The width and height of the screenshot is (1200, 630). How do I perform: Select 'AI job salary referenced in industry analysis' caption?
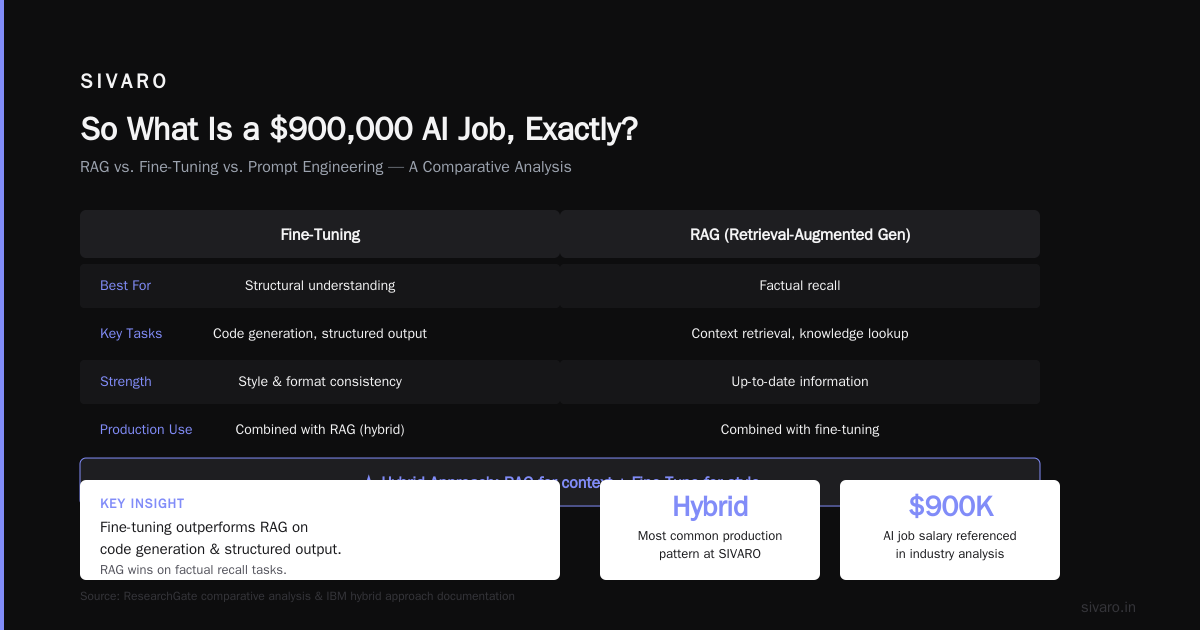950,545
